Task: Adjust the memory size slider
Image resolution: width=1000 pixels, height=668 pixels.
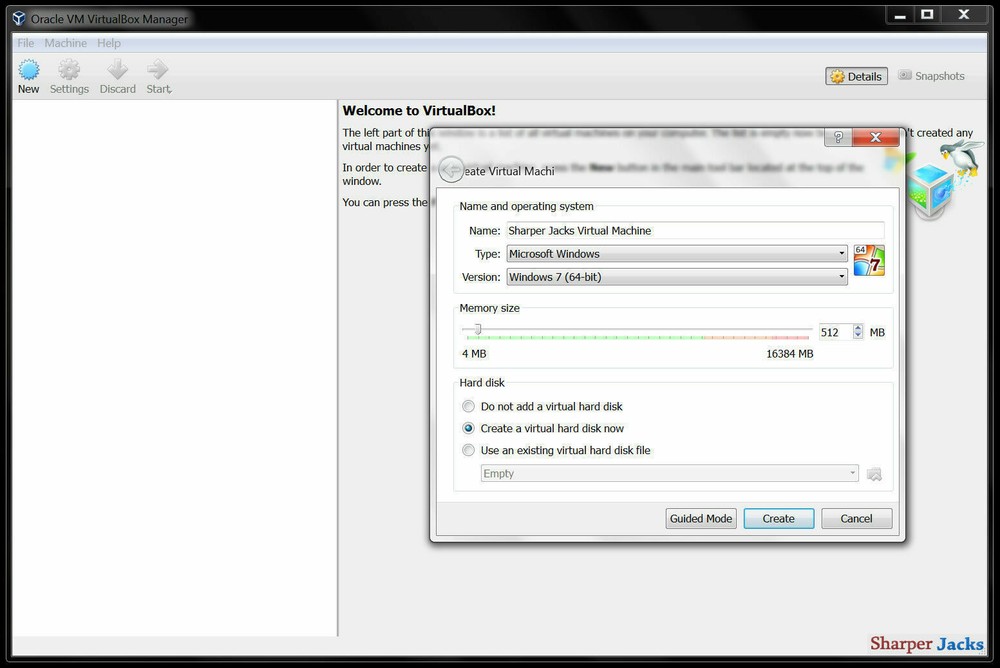Action: (478, 332)
